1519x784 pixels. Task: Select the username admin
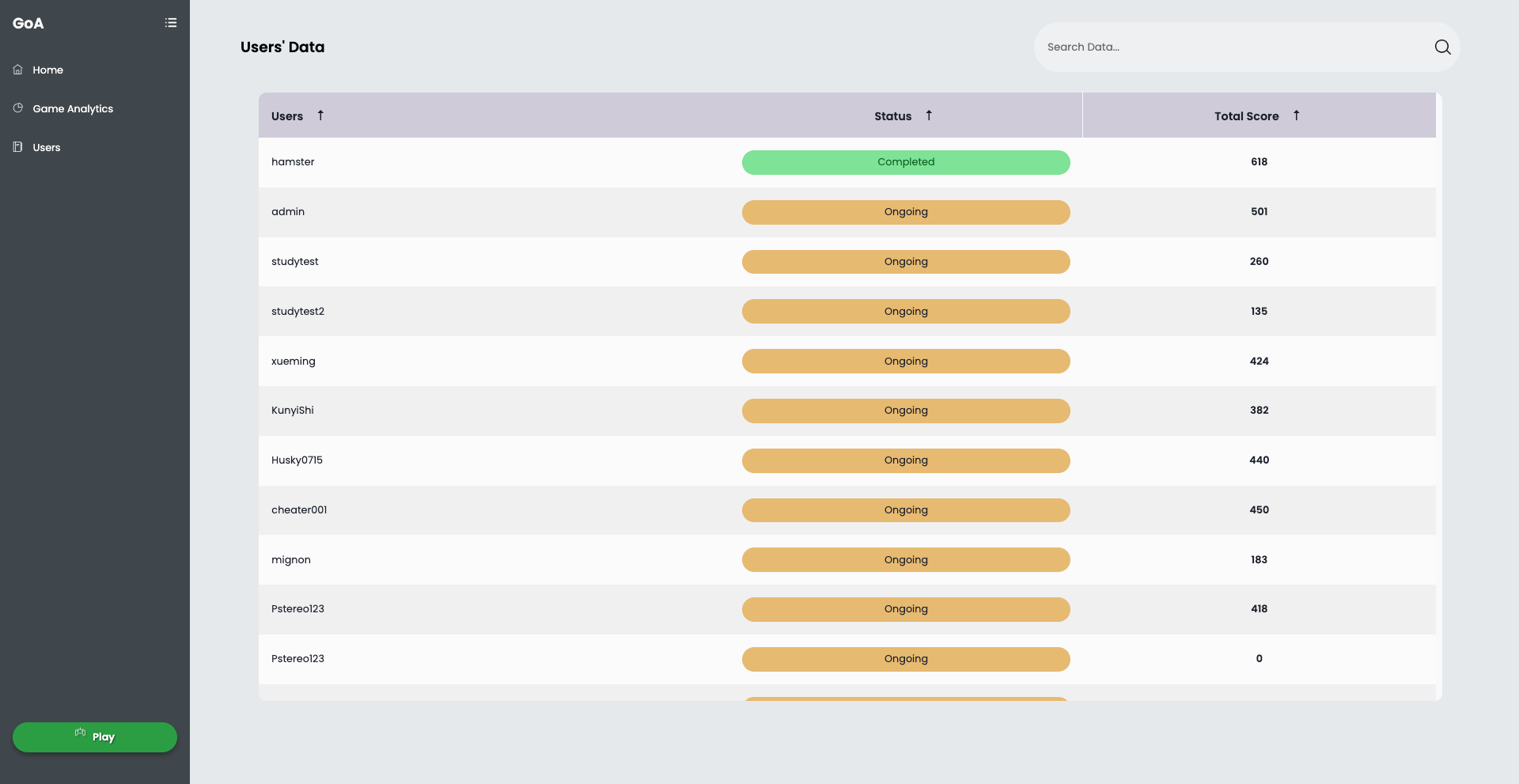[288, 212]
